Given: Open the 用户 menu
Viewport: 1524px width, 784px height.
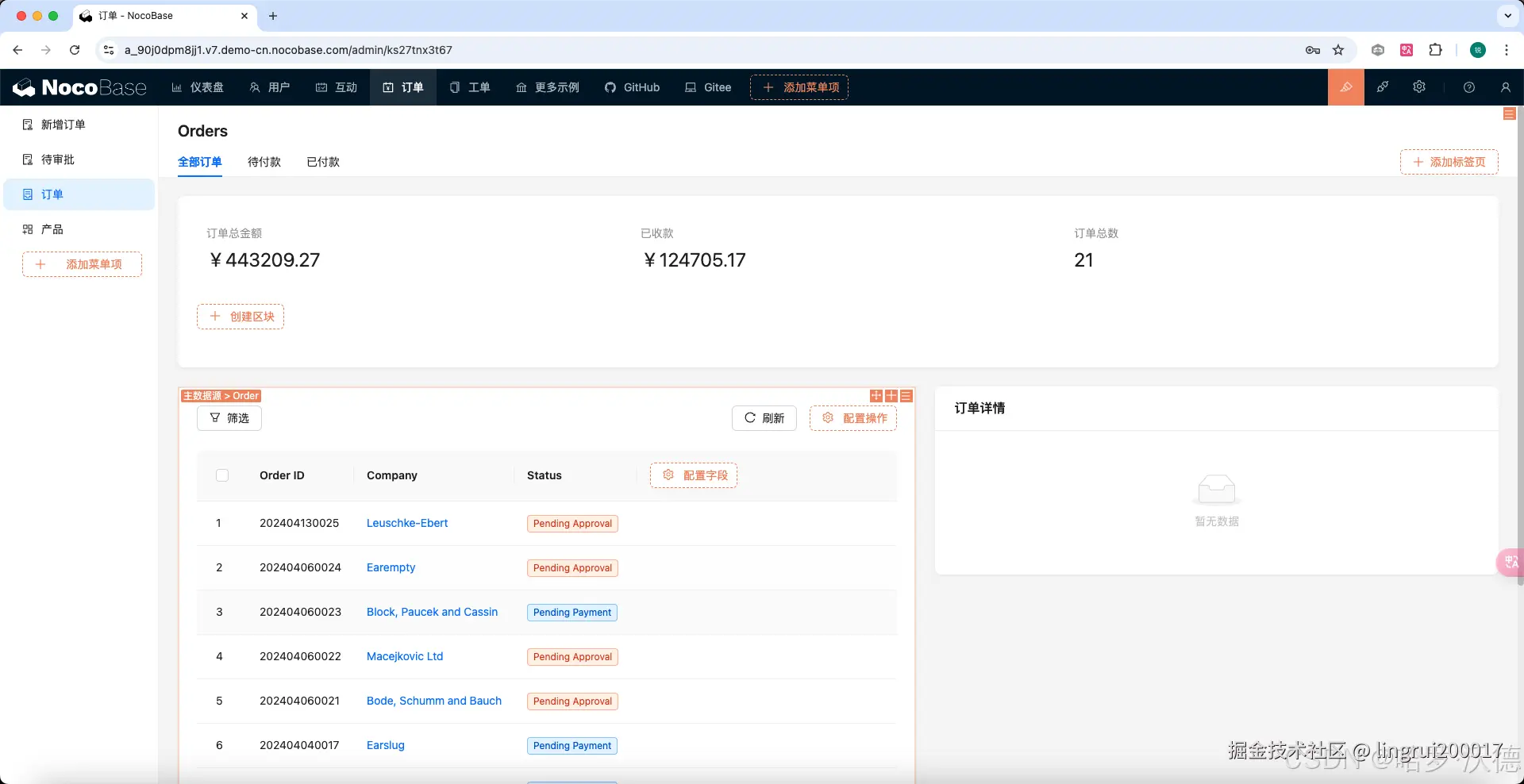Looking at the screenshot, I should [270, 87].
